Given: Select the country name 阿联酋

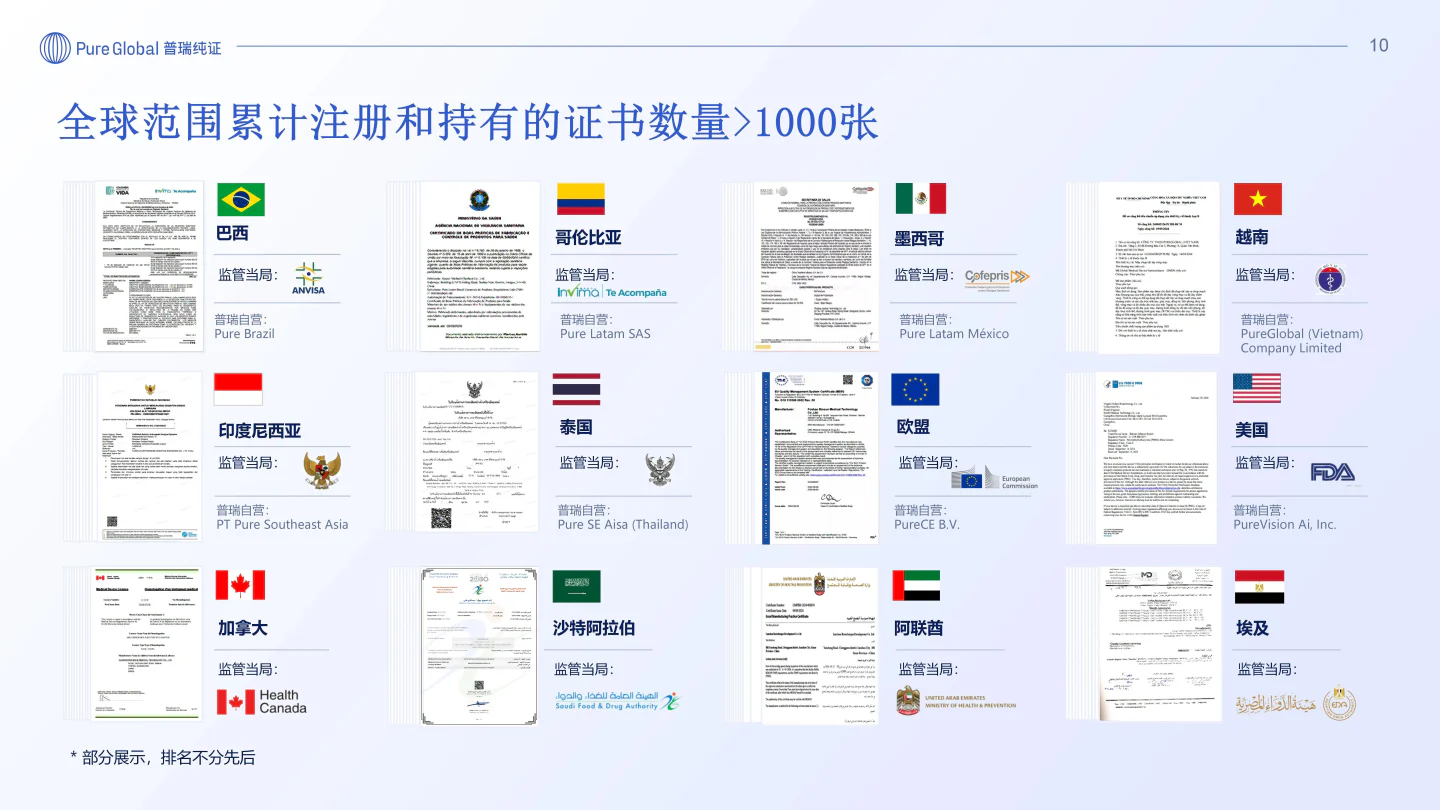Looking at the screenshot, I should (919, 628).
